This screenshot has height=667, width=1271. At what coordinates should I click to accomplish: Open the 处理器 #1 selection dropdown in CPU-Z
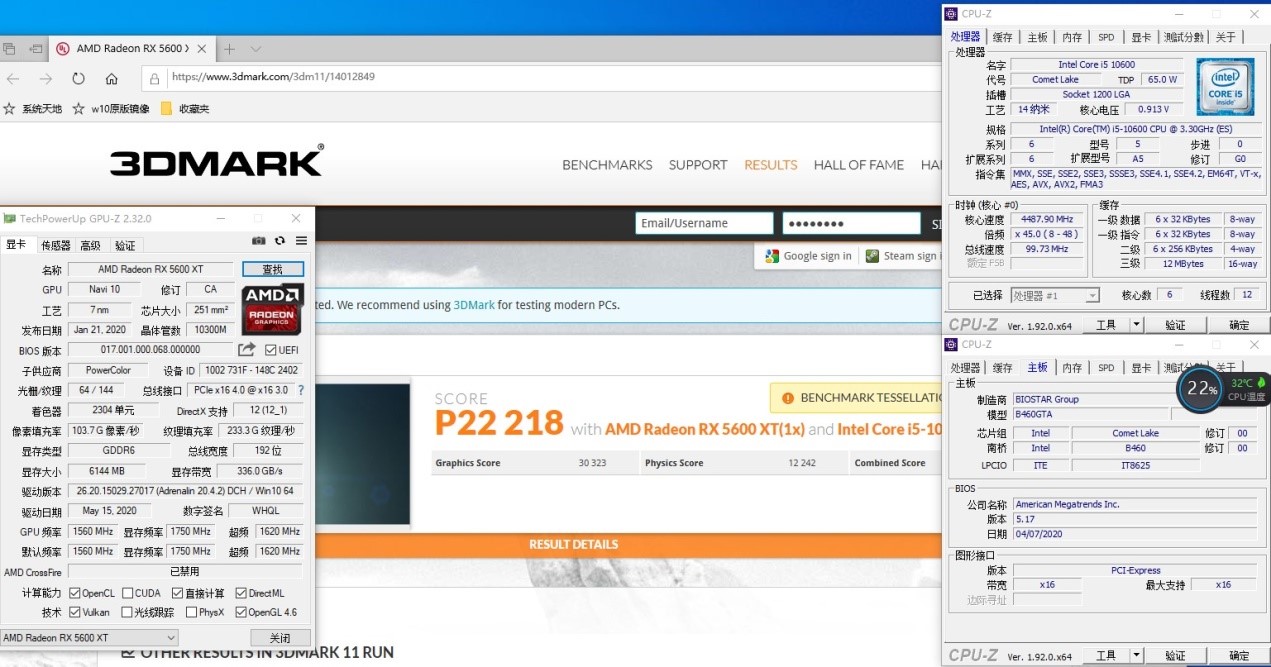1055,296
